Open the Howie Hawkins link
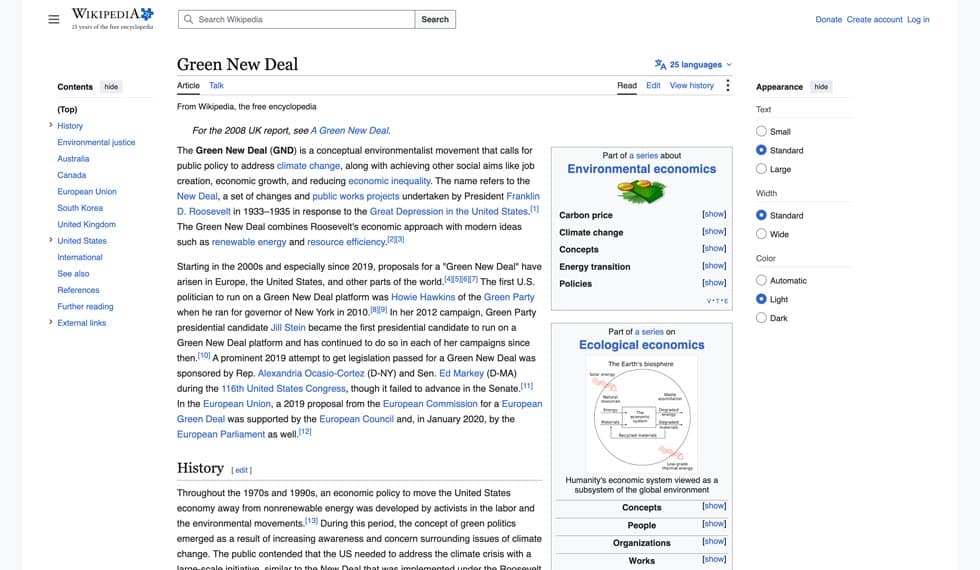 pos(423,297)
